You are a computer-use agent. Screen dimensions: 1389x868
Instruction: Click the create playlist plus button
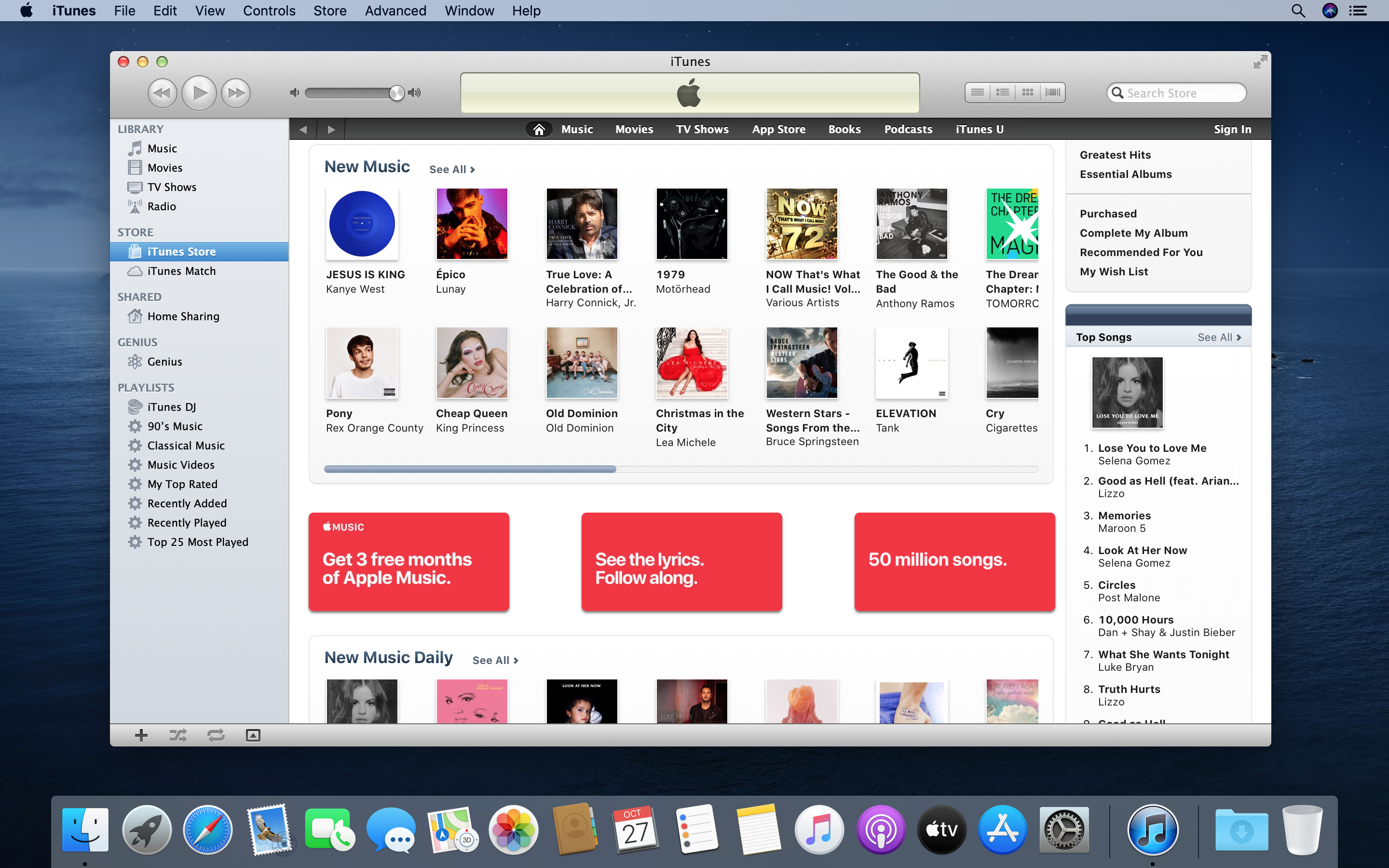(x=141, y=735)
